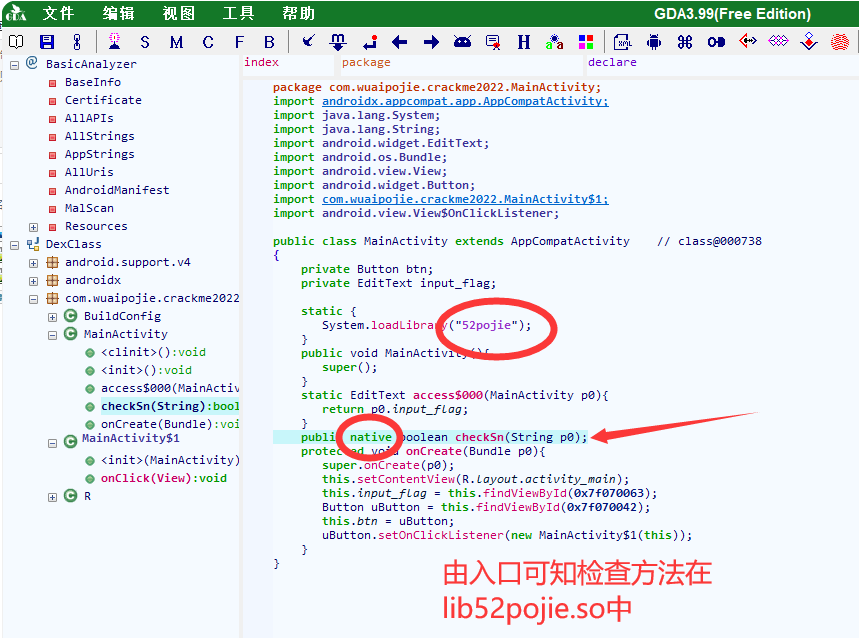
Task: Open the 帮助 menu
Action: click(x=299, y=13)
